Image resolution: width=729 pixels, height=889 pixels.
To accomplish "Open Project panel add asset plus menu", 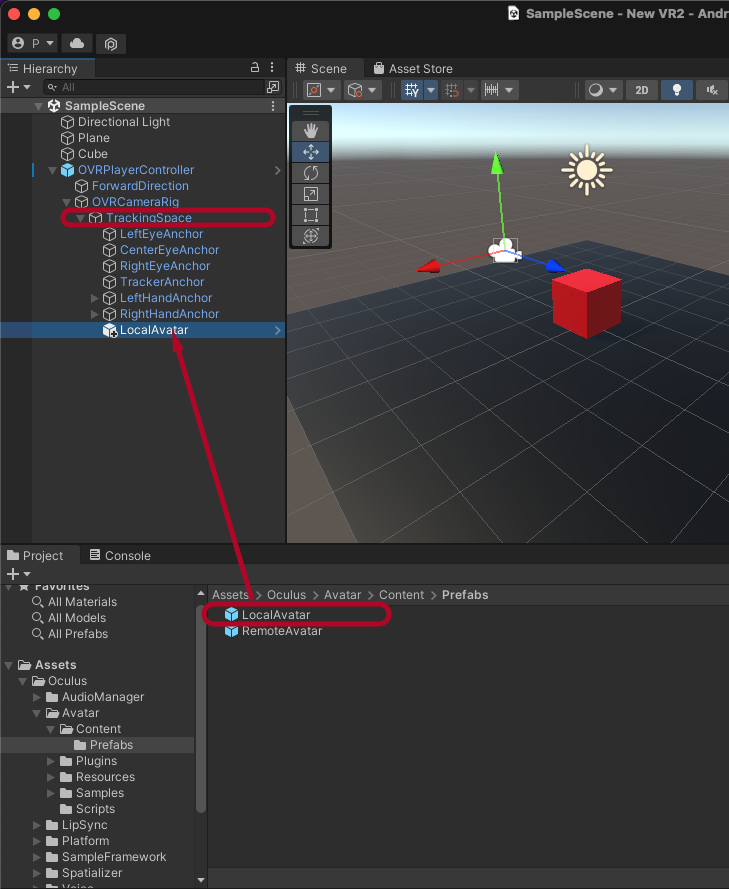I will [18, 574].
